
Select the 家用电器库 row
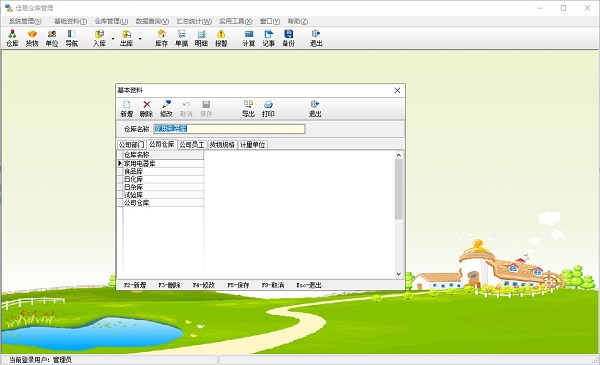163,163
